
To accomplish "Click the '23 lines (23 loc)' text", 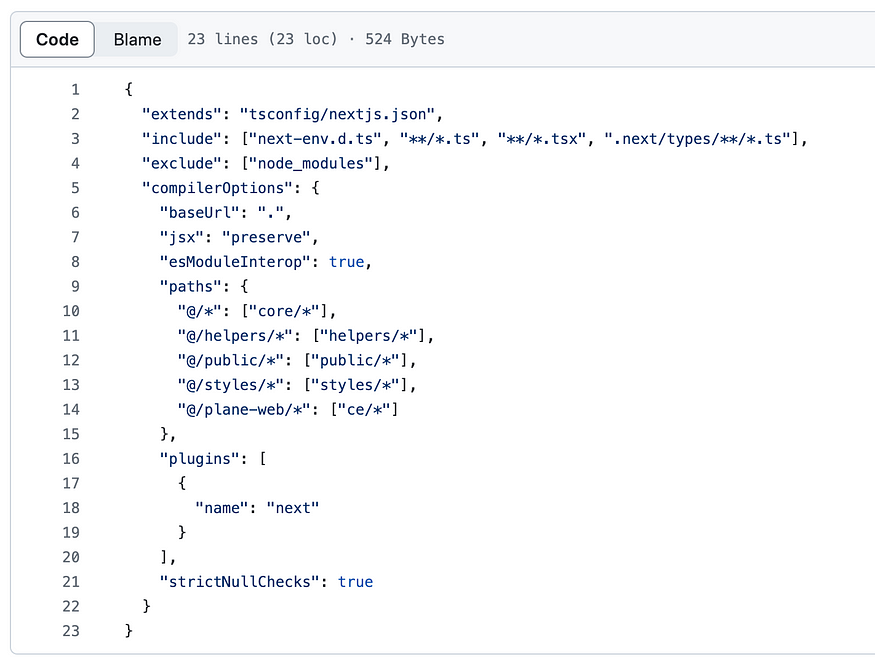I will [262, 39].
